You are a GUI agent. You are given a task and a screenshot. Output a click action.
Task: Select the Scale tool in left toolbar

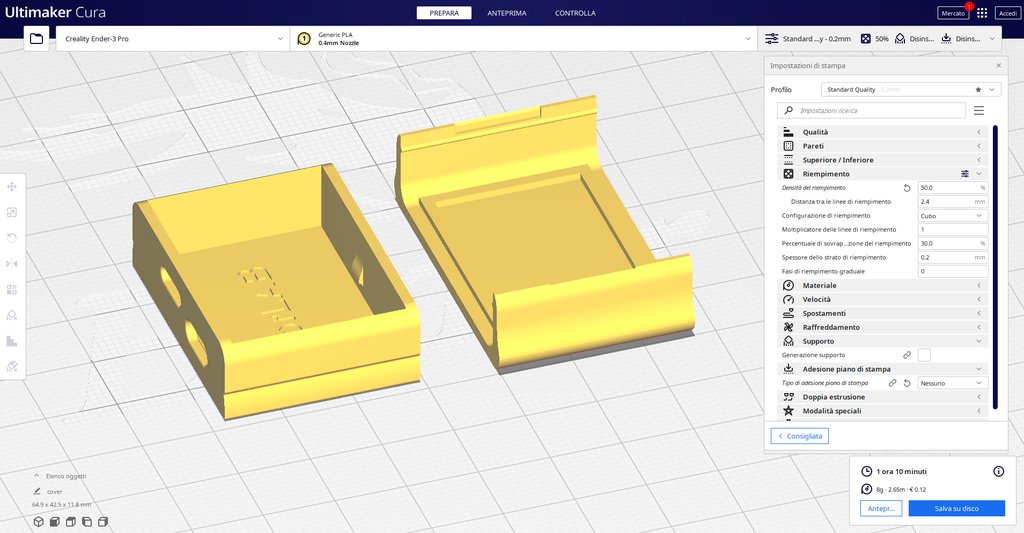point(12,213)
